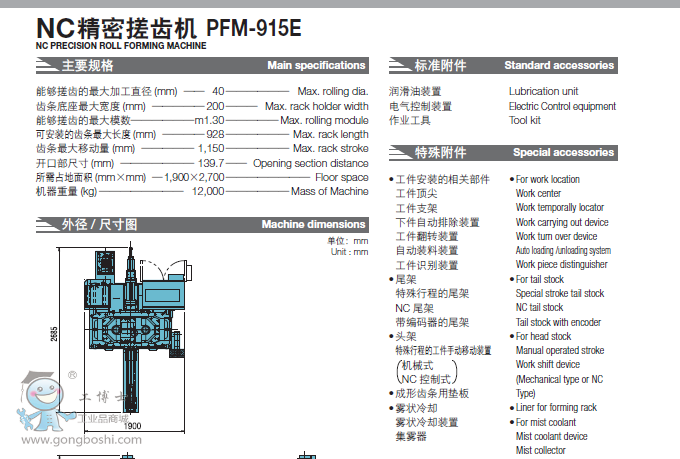Select the 'Tool kit' entry
Image resolution: width=680 pixels, height=459 pixels.
(x=525, y=120)
